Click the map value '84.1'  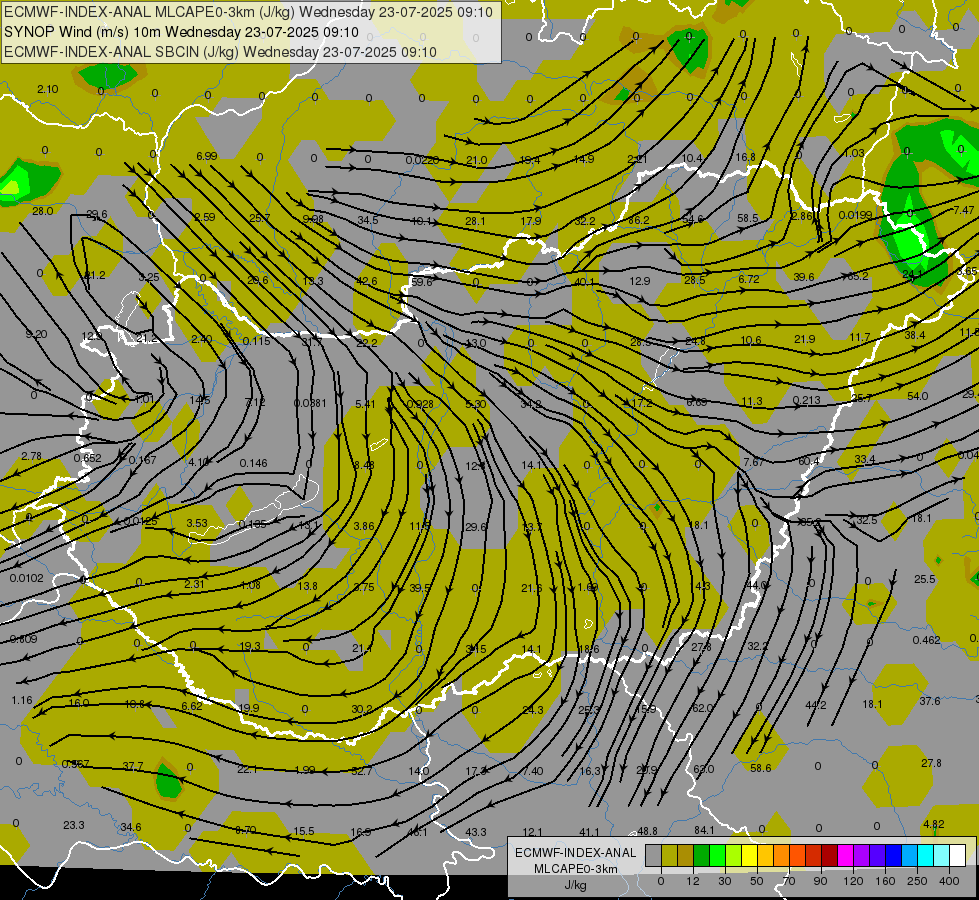click(704, 830)
